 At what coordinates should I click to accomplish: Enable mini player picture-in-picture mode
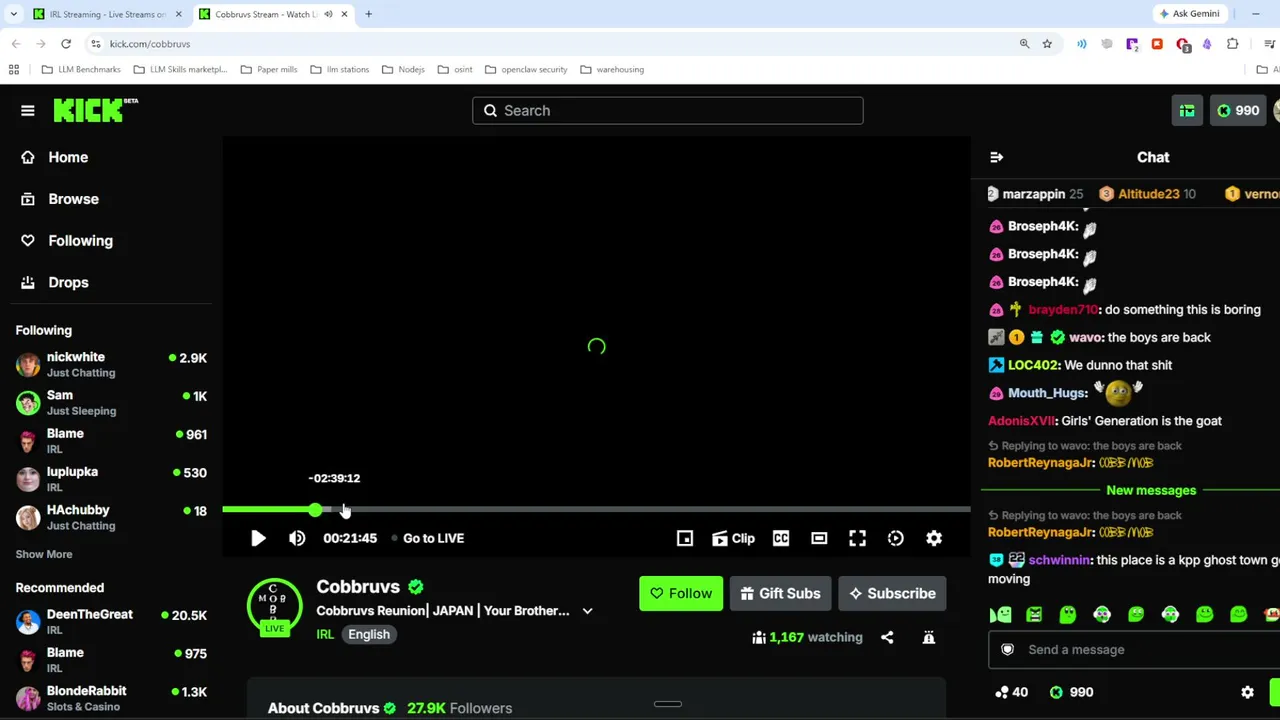[x=685, y=538]
